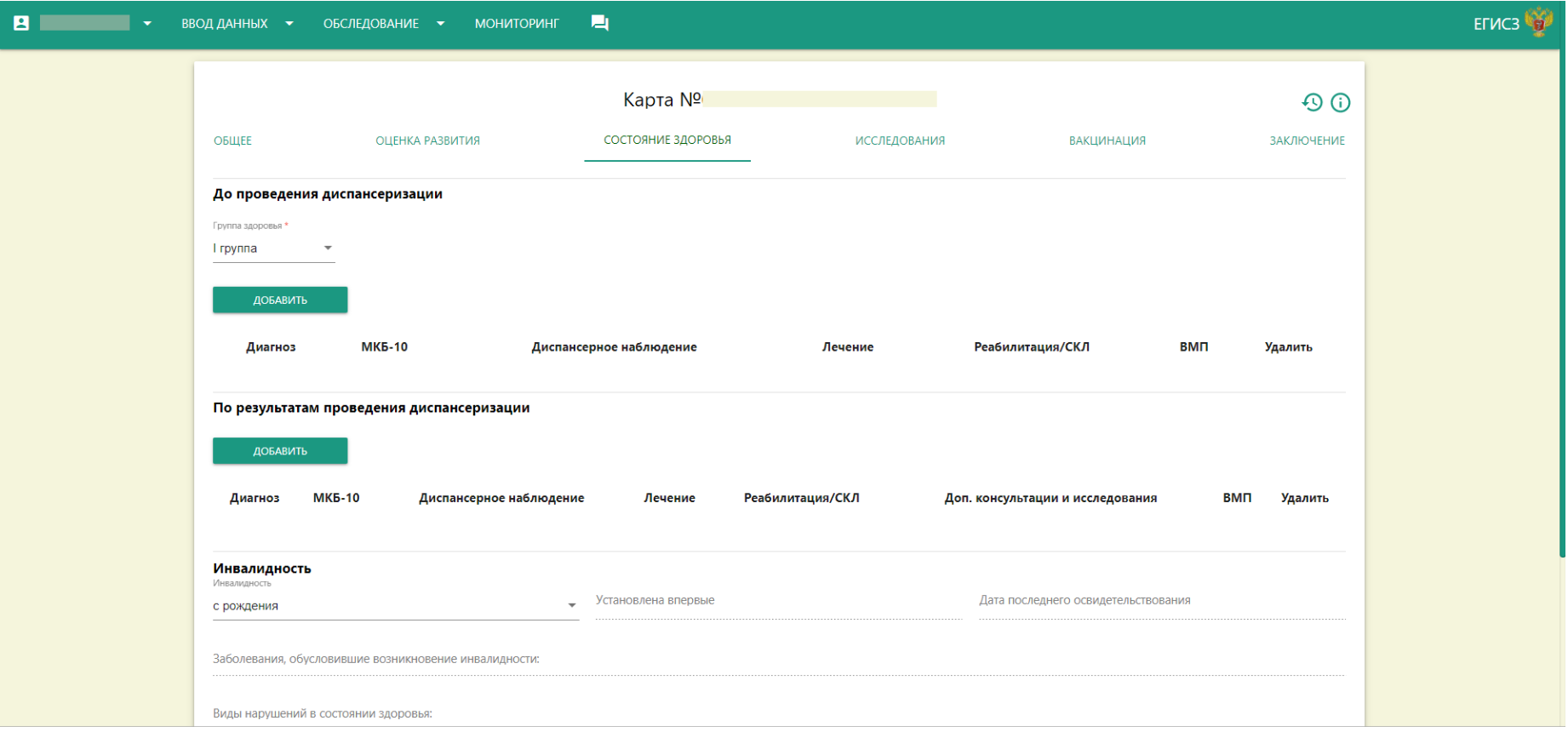
Task: Click ДОБАВИТЬ under По результатам проведения диспансеризации
Action: click(x=280, y=451)
